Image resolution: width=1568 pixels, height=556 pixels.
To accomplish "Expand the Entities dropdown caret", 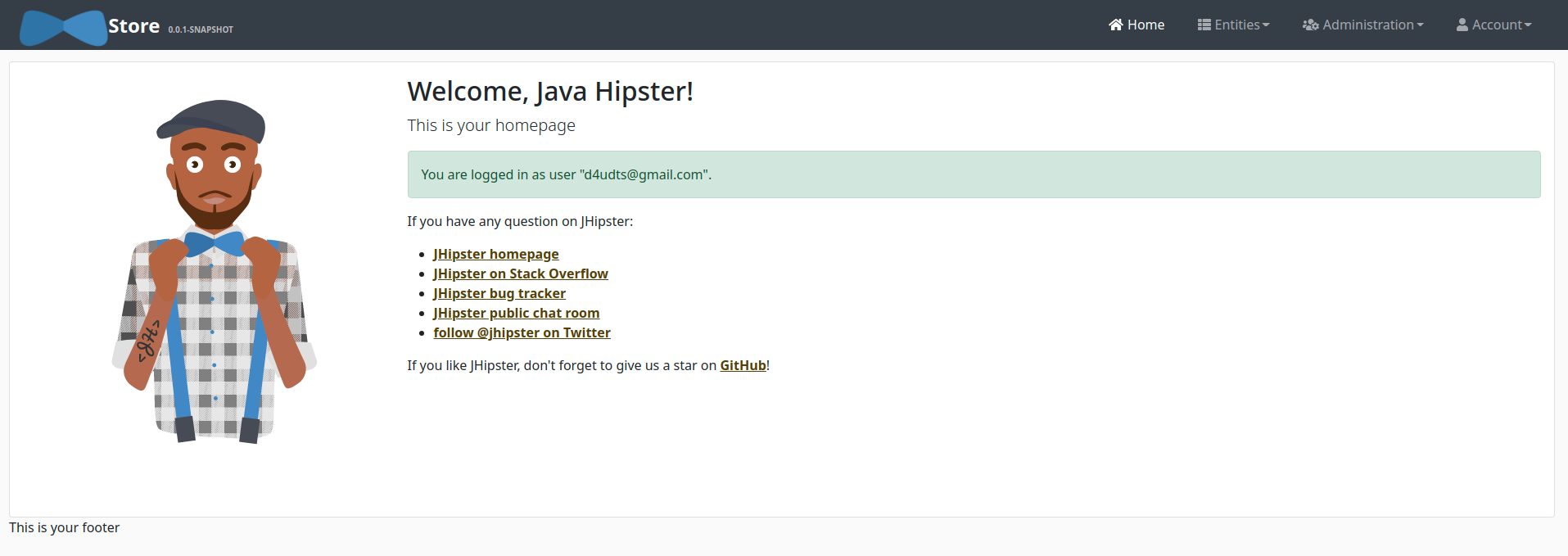I will pyautogui.click(x=1266, y=25).
